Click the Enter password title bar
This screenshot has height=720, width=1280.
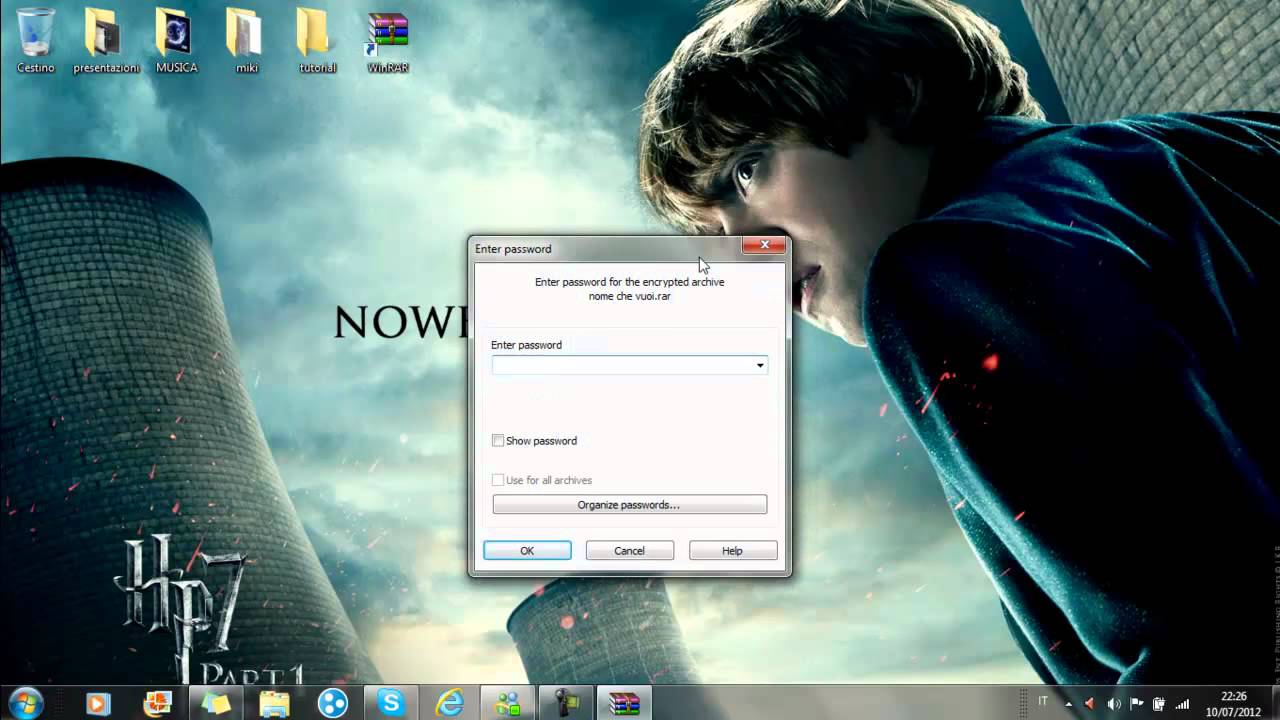(x=606, y=249)
